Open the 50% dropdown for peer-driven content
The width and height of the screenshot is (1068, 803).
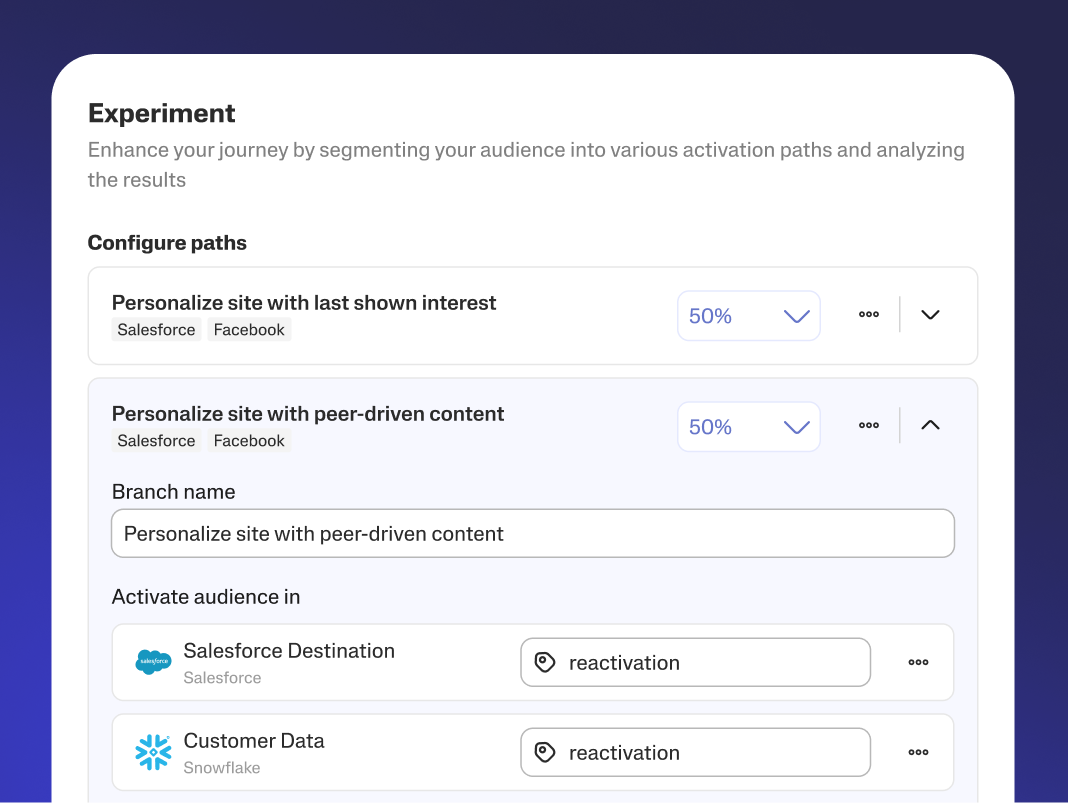pos(749,427)
